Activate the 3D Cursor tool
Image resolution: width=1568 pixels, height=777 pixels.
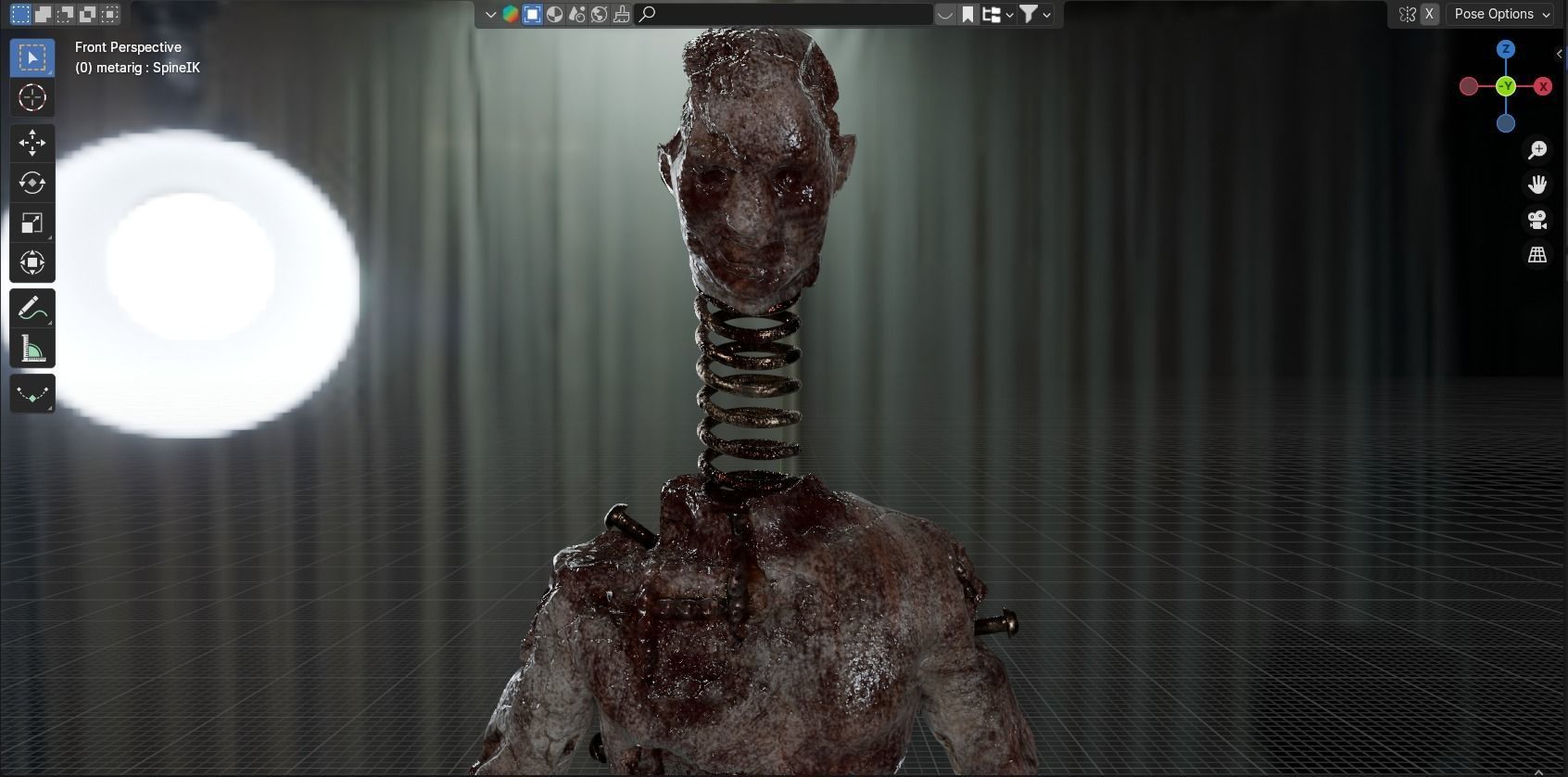tap(32, 97)
